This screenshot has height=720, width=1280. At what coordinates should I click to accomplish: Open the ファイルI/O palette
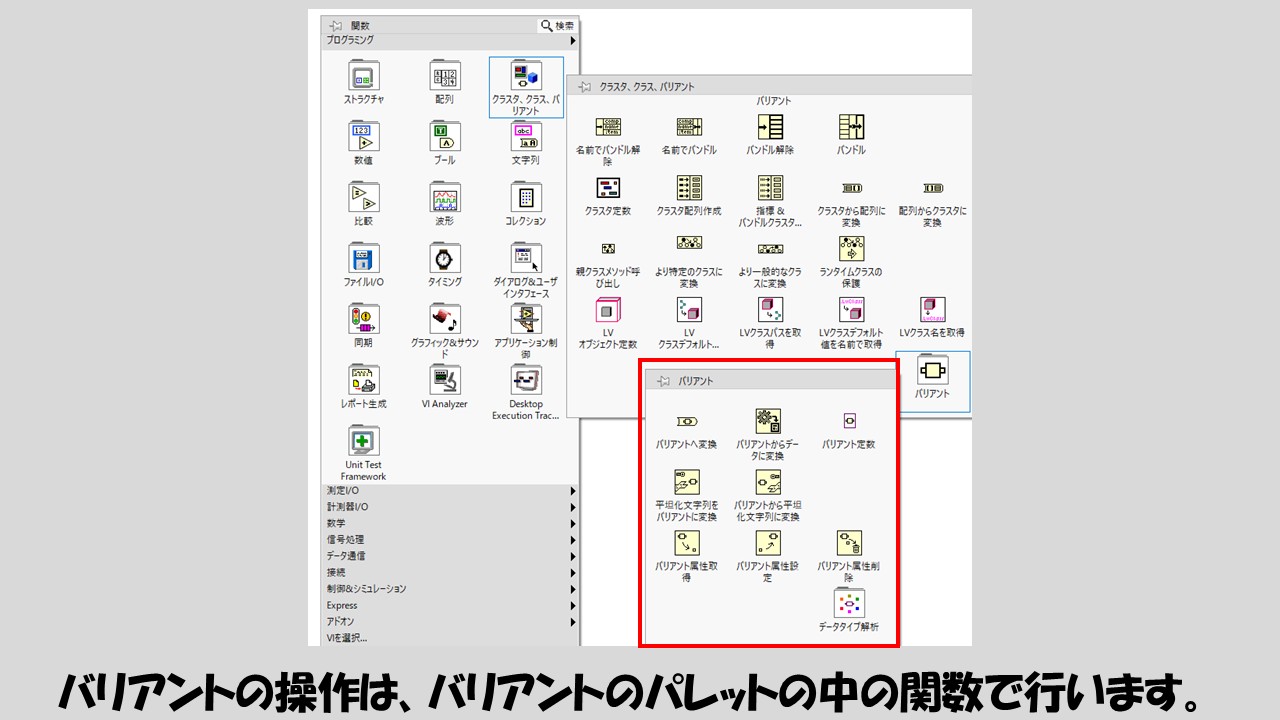(364, 260)
